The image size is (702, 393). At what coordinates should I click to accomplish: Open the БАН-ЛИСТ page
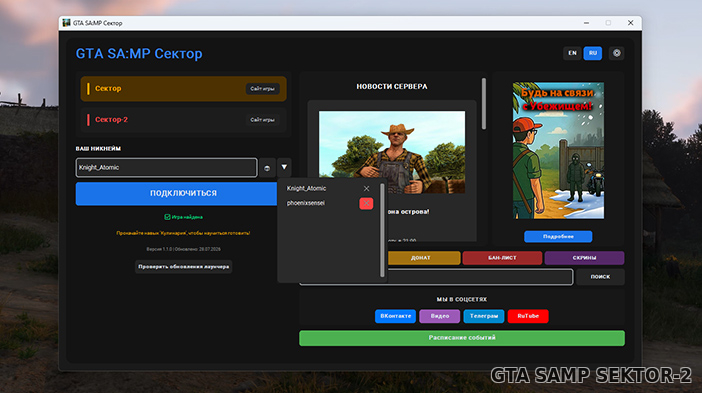(502, 258)
